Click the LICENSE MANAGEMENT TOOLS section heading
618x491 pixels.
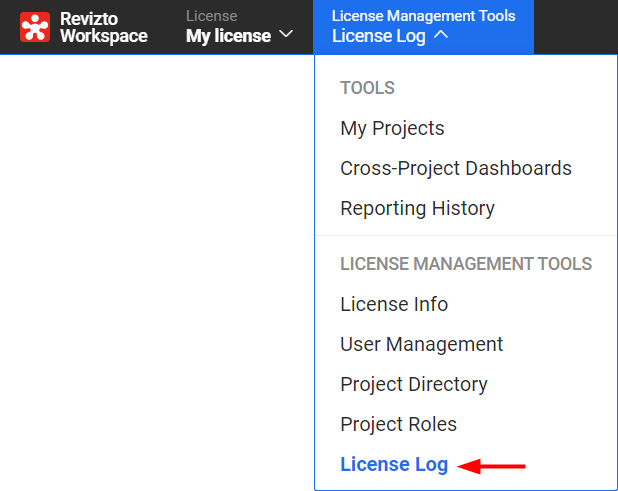point(466,264)
